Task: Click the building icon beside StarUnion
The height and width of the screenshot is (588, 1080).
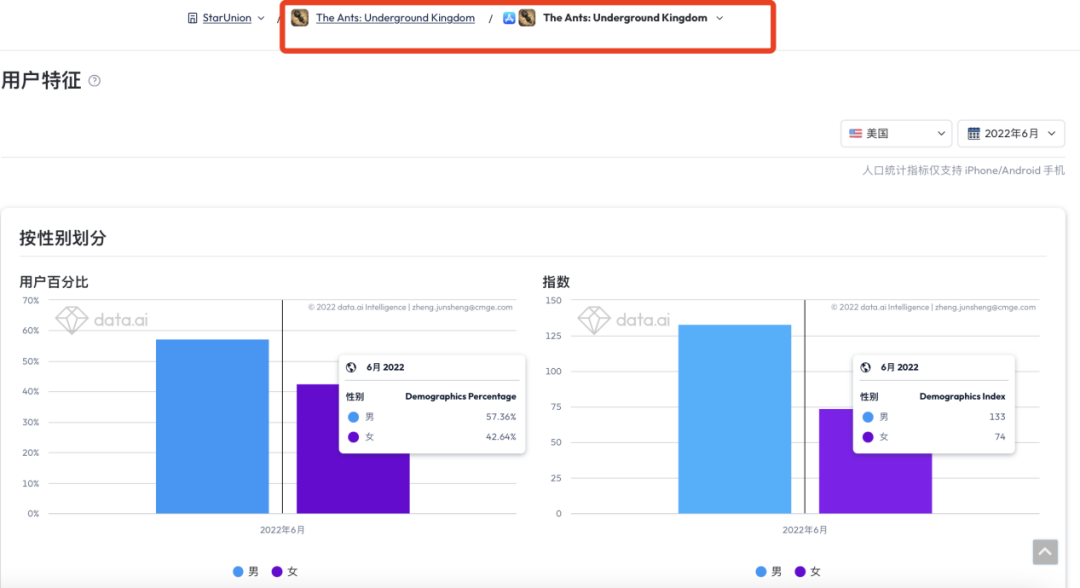Action: click(x=192, y=18)
